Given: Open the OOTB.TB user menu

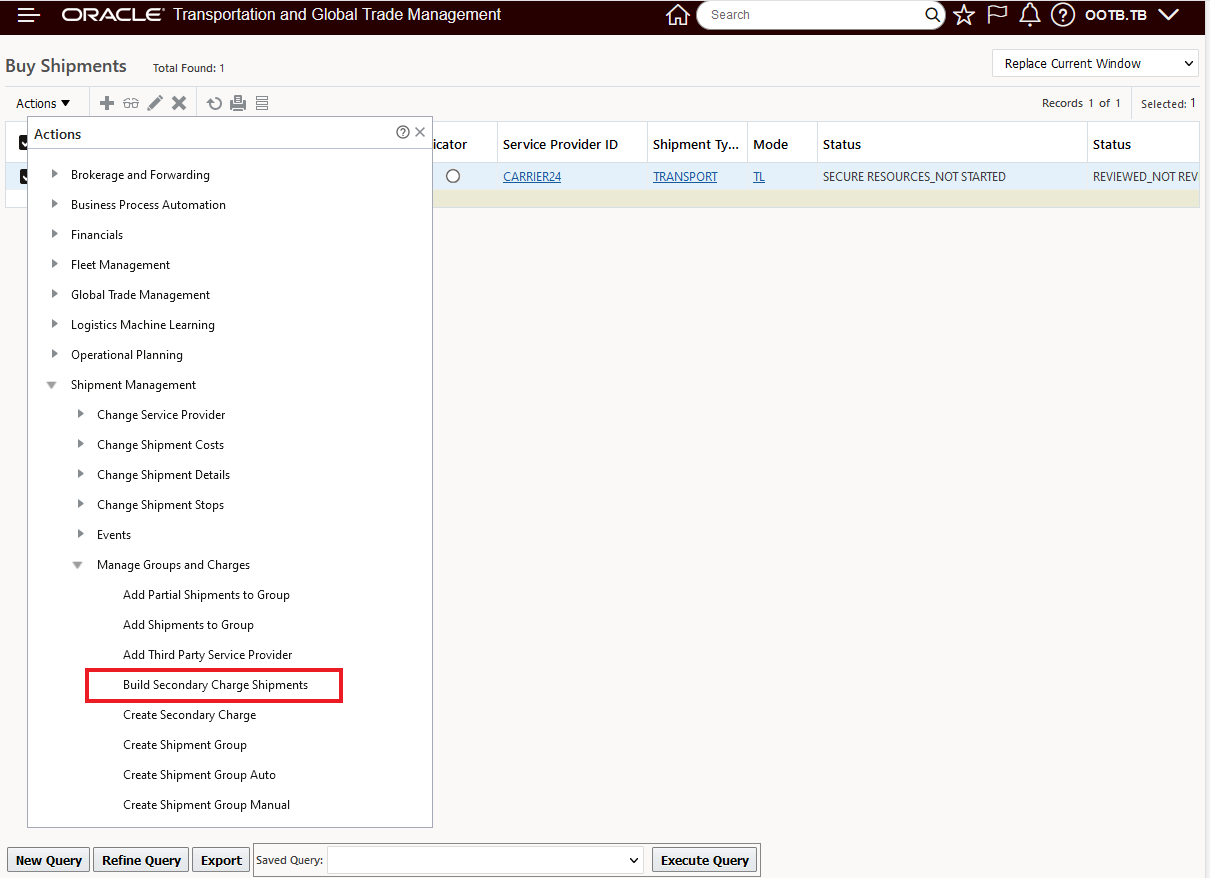Looking at the screenshot, I should (x=1132, y=15).
